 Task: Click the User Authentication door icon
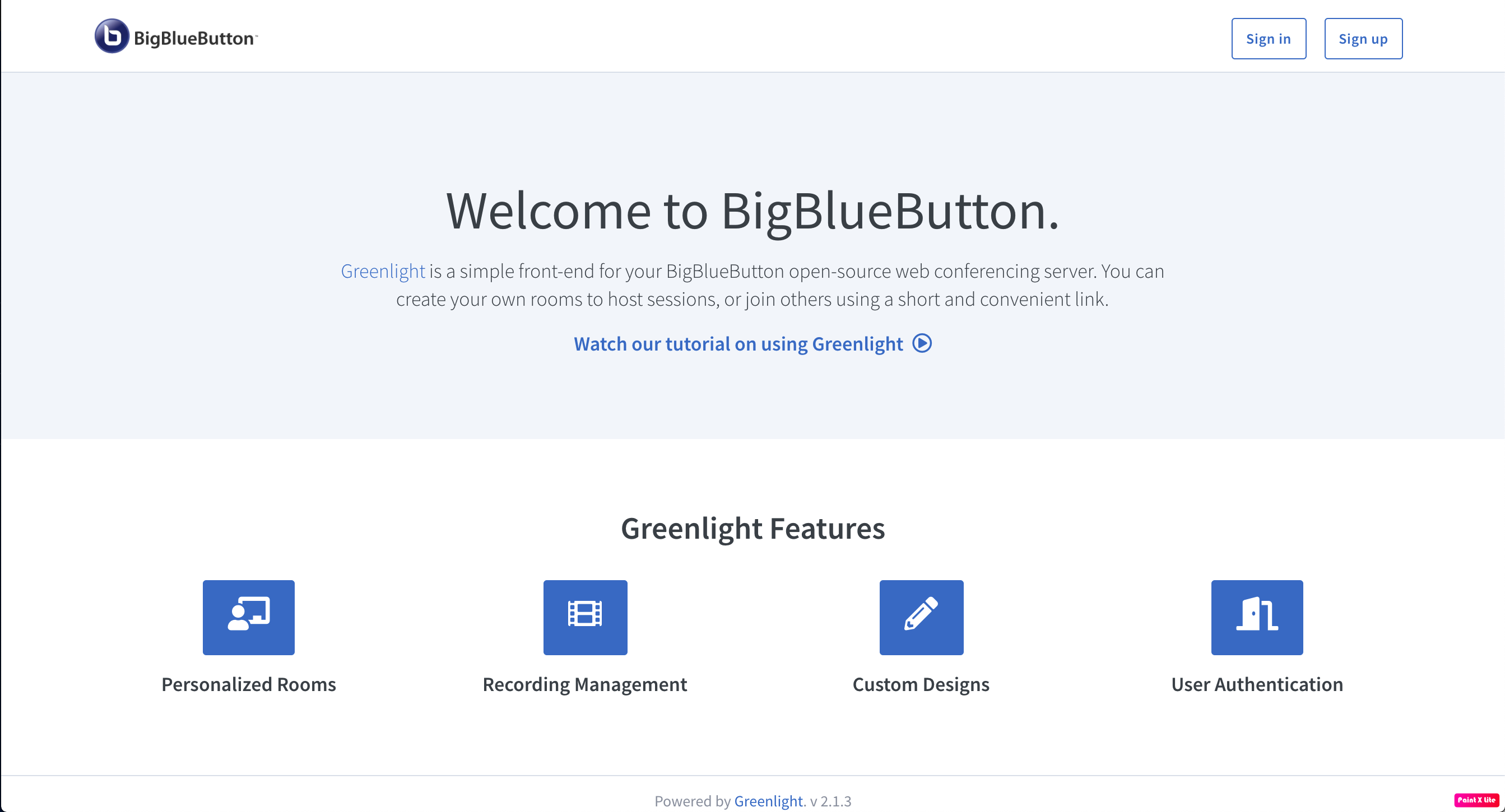tap(1257, 617)
